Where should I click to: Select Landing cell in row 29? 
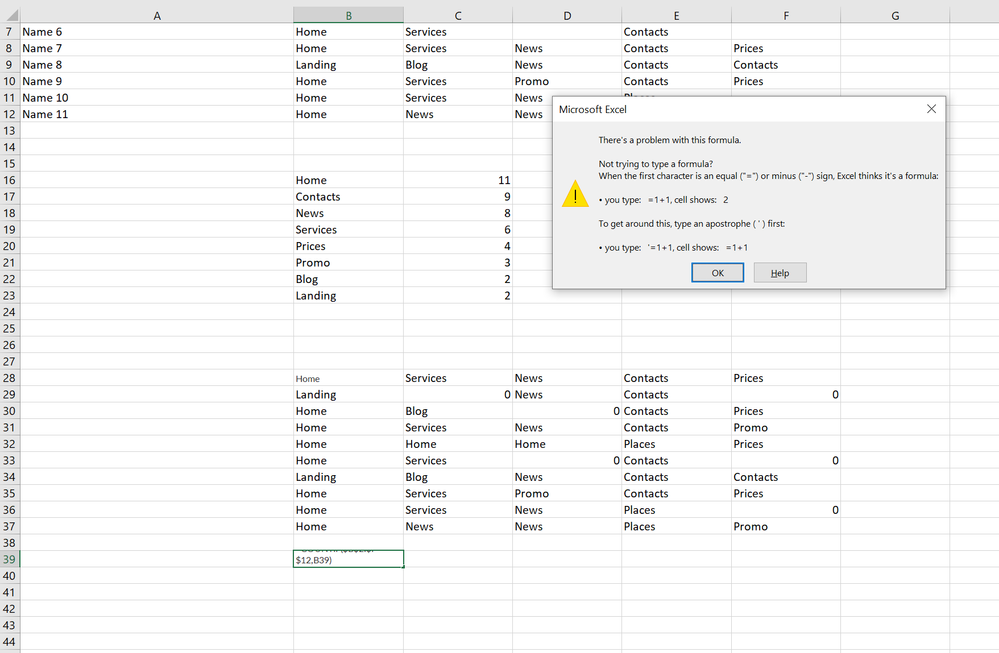point(349,395)
